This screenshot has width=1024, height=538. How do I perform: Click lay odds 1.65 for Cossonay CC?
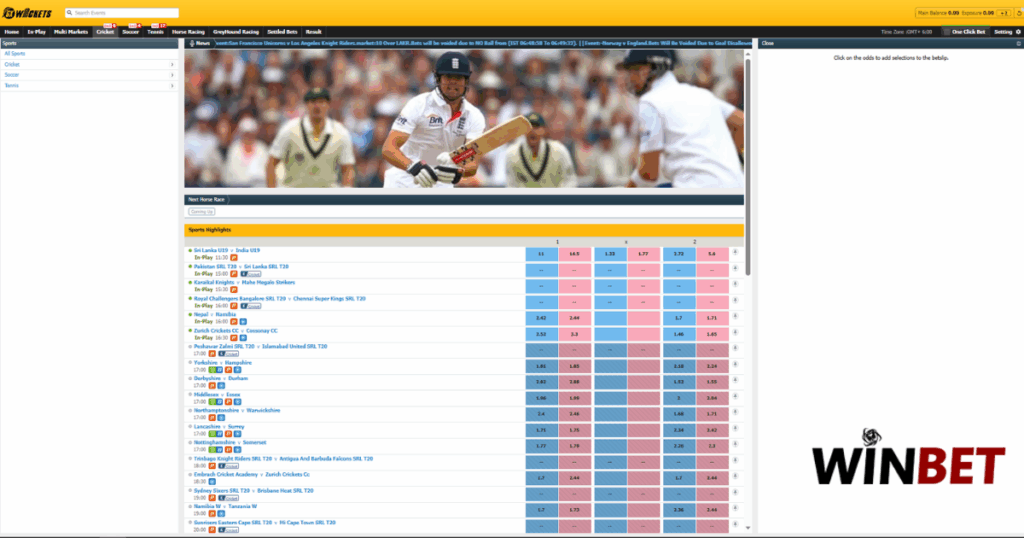712,334
